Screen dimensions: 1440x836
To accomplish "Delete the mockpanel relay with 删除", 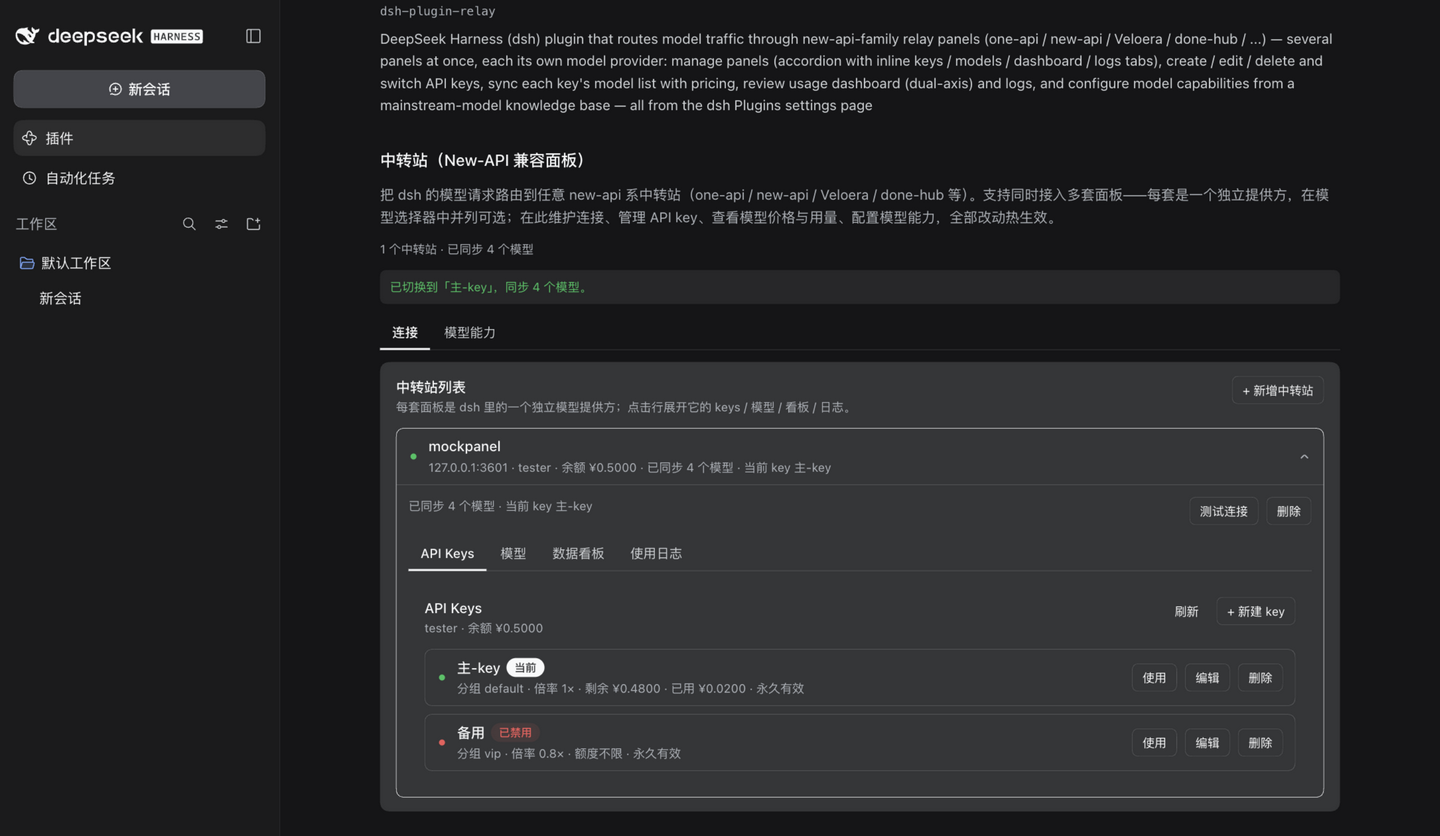I will (1289, 511).
